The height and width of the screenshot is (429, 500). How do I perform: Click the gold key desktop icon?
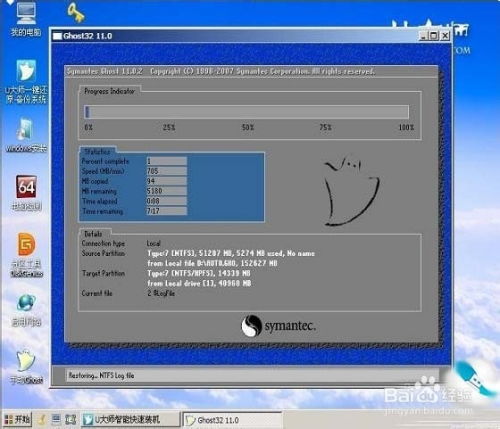coord(76,13)
